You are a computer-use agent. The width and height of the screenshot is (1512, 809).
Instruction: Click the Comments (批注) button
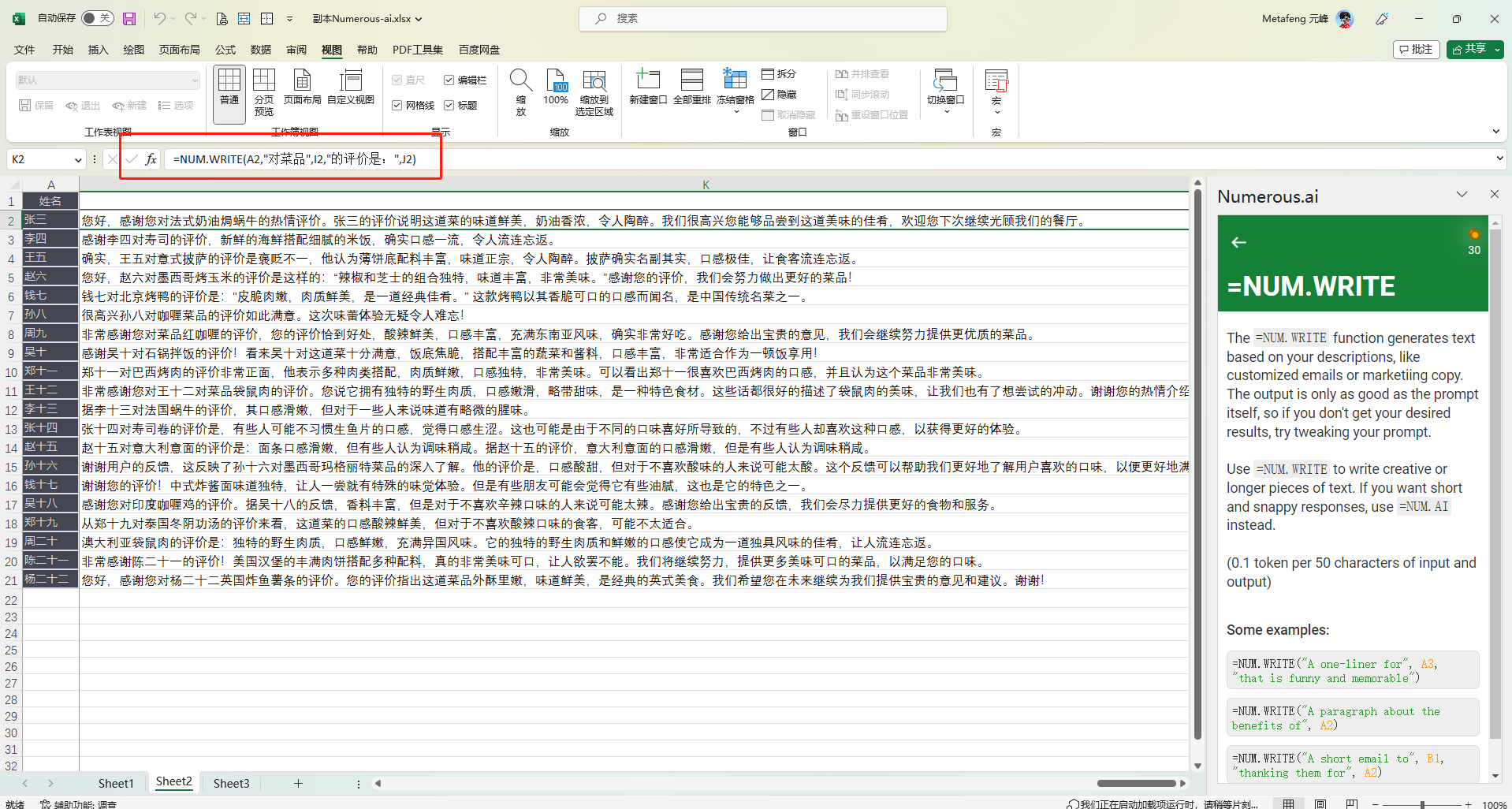coord(1416,49)
